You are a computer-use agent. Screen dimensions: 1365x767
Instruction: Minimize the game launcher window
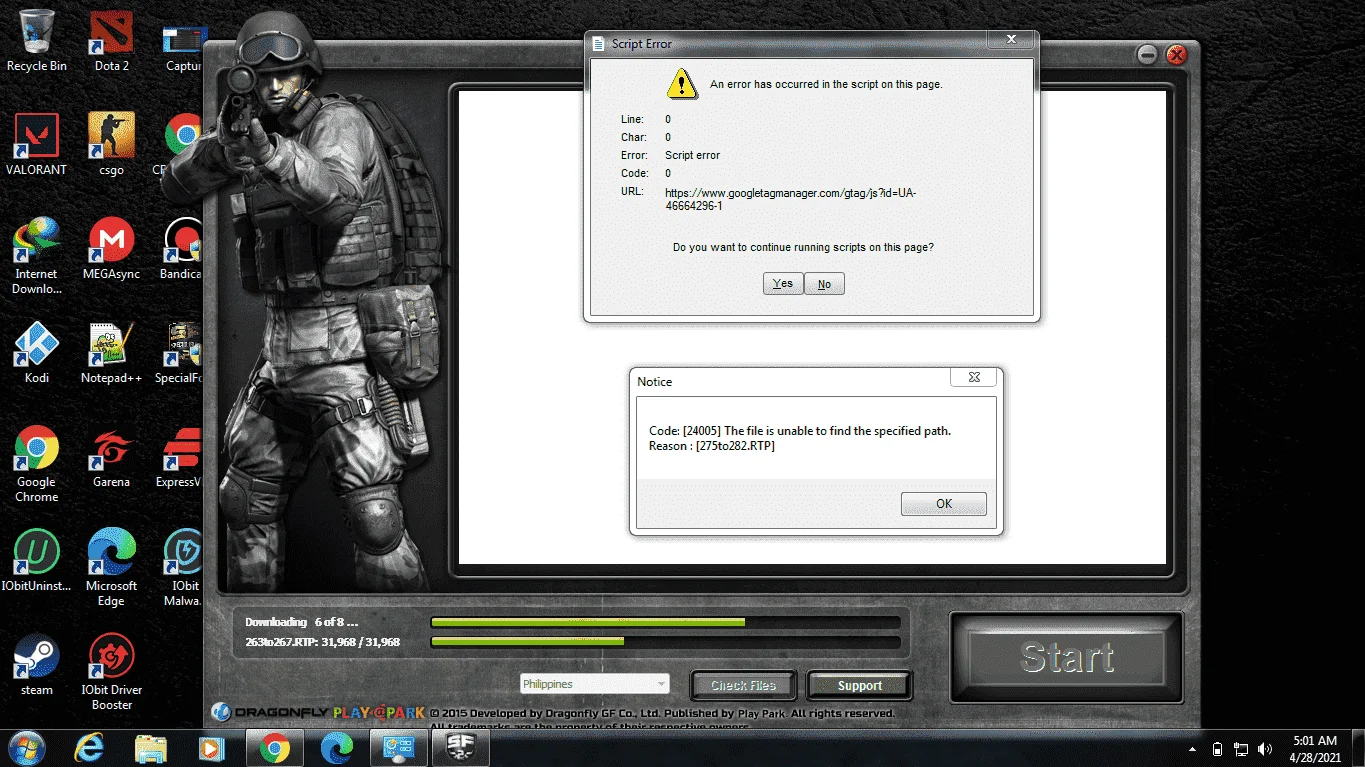(1147, 56)
